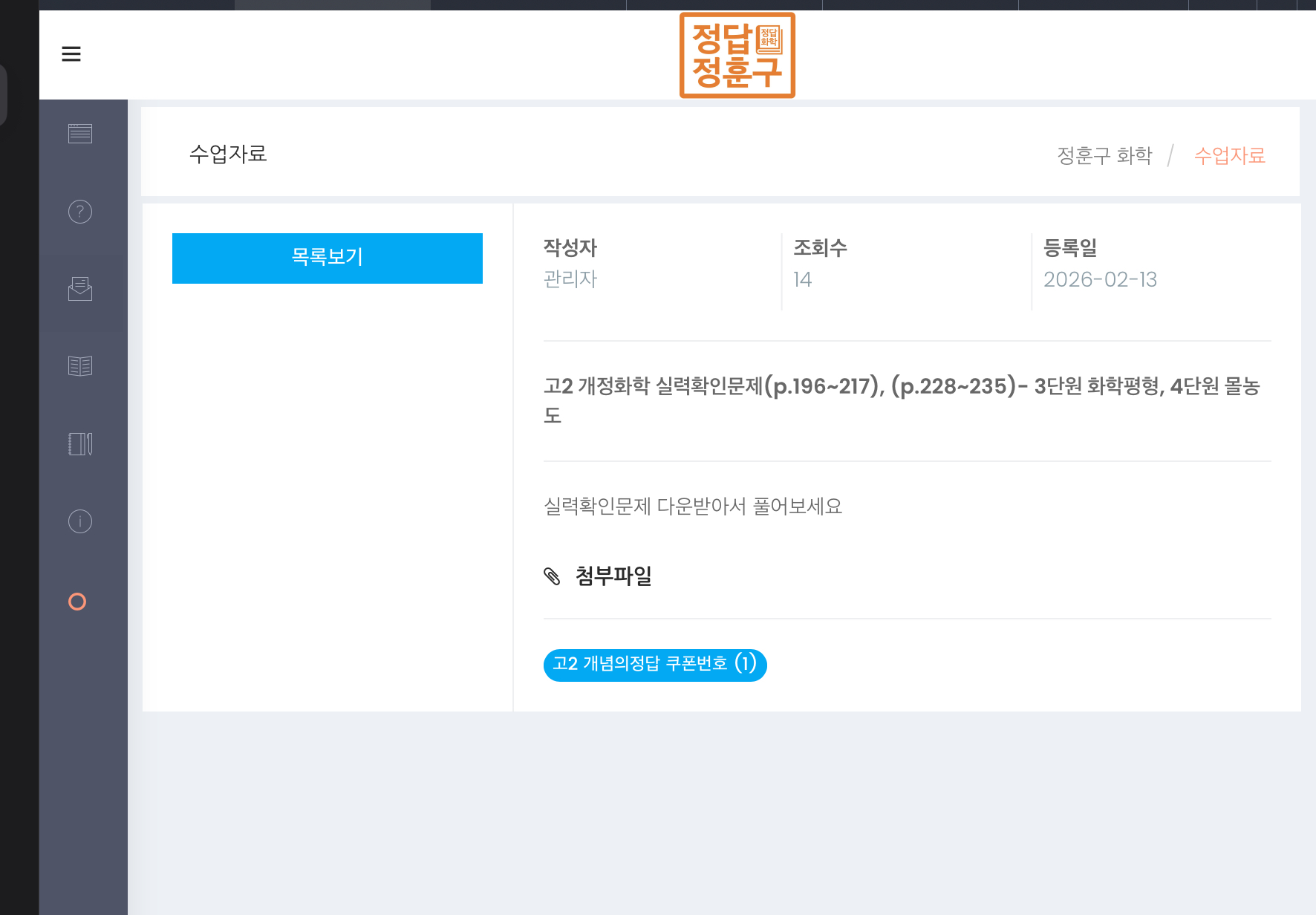
Task: Click the paperclip icon beside 첨부파일
Action: [x=552, y=576]
